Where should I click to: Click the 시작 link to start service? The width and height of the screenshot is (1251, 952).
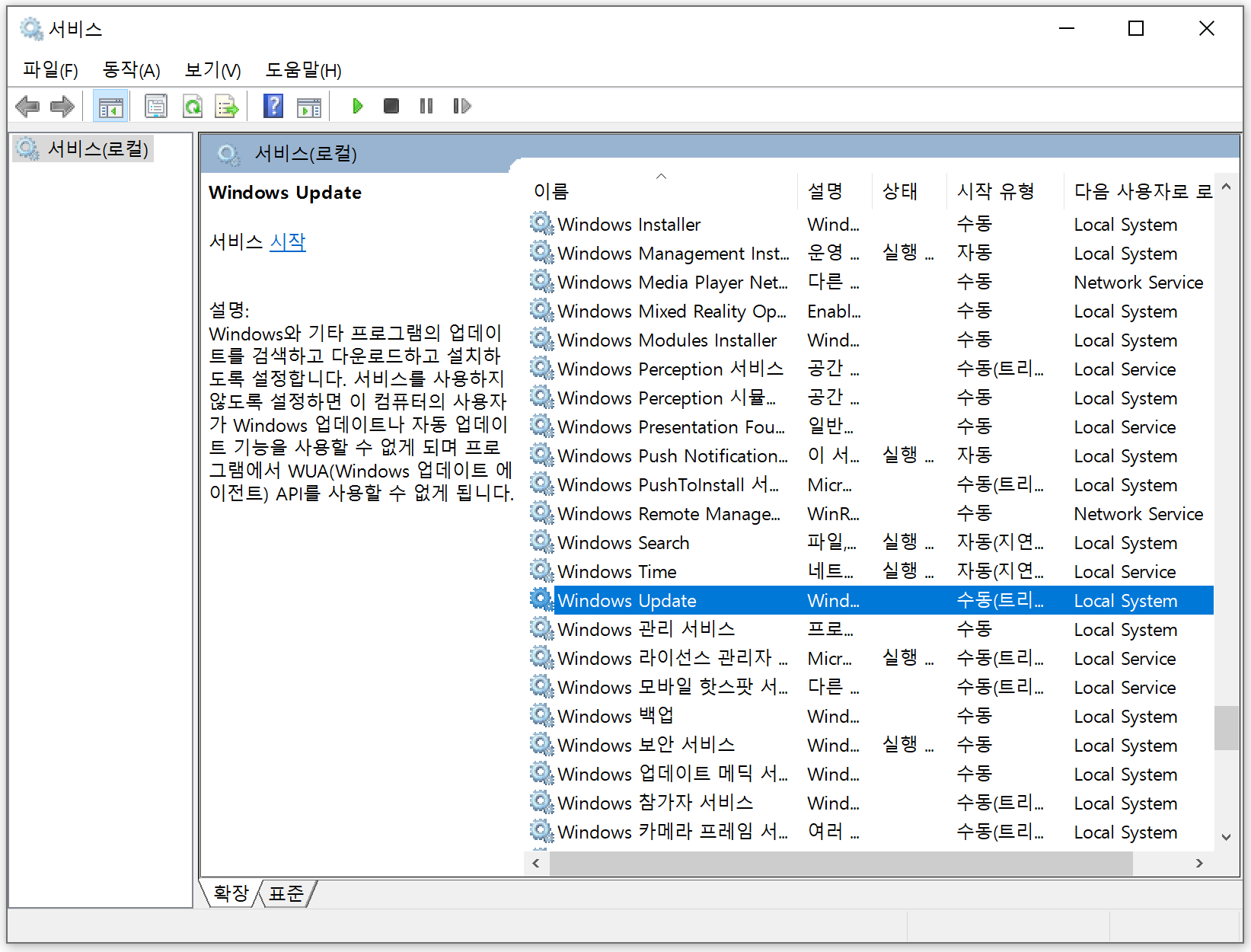click(287, 242)
